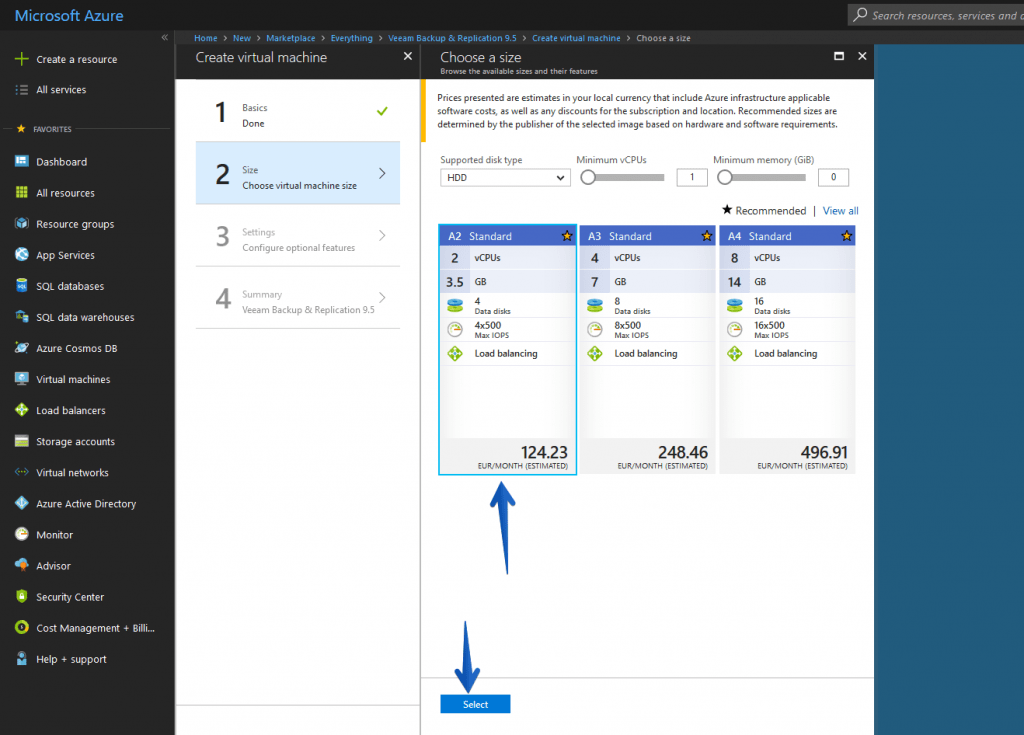Click the favorite star on A2 Standard card

(x=566, y=236)
